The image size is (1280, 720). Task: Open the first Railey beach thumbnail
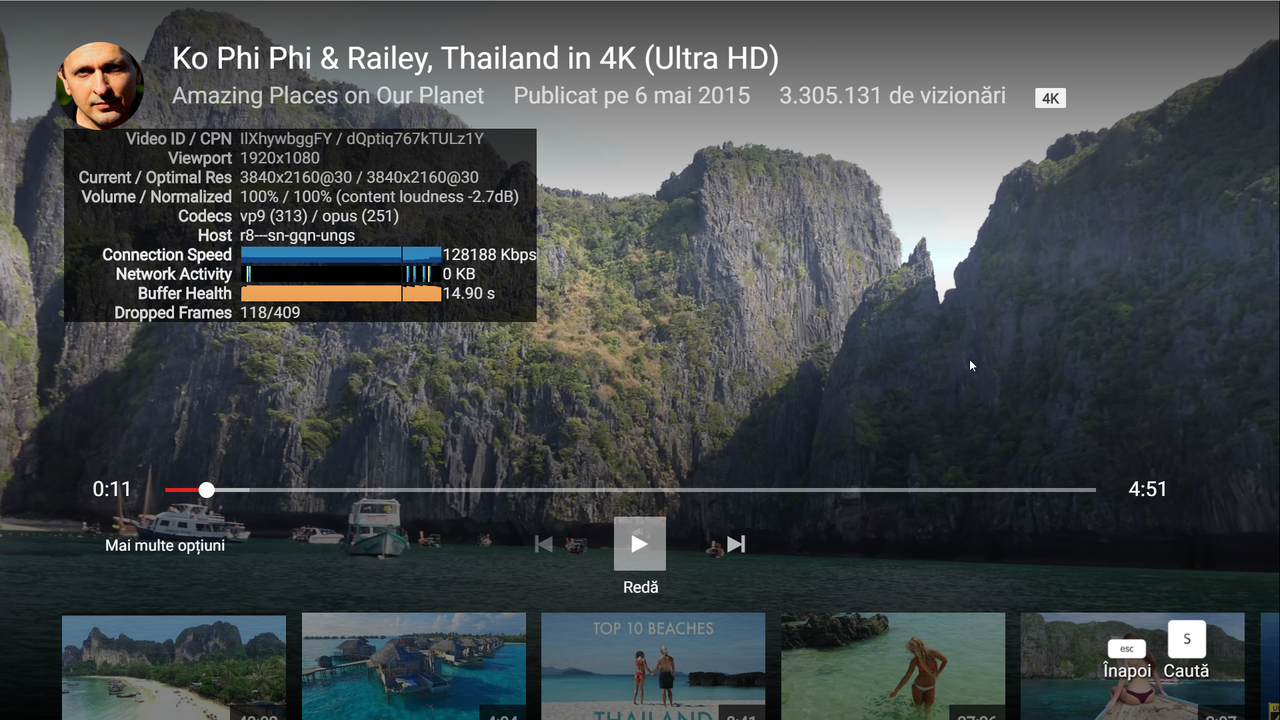[x=173, y=667]
